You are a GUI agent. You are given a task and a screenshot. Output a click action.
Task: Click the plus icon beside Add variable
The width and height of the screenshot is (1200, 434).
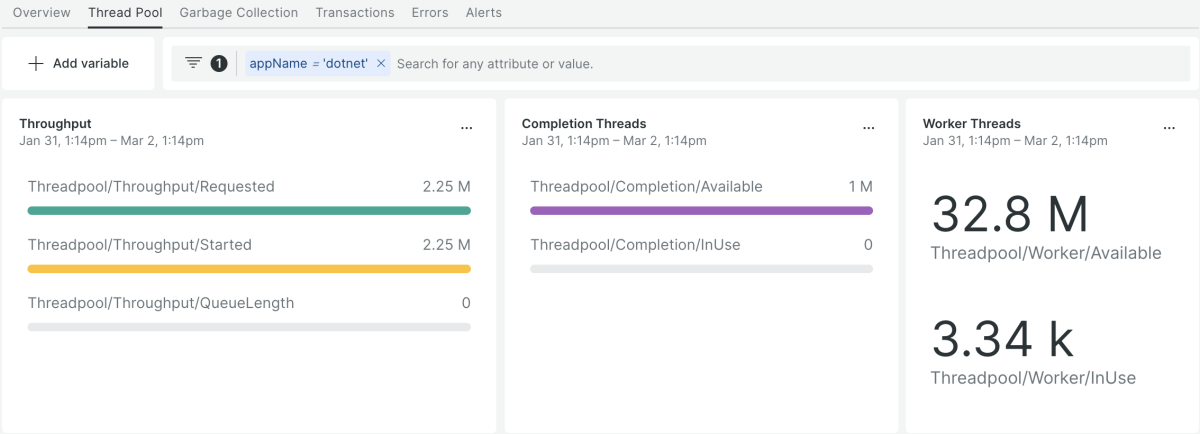click(x=36, y=63)
